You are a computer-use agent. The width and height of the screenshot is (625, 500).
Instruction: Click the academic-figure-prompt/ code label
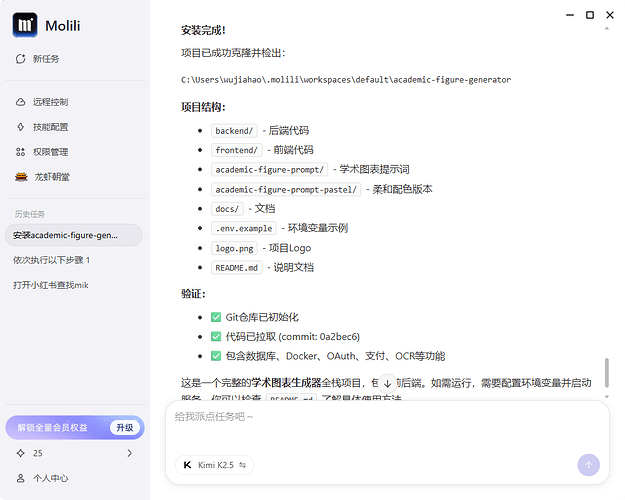[x=269, y=169]
